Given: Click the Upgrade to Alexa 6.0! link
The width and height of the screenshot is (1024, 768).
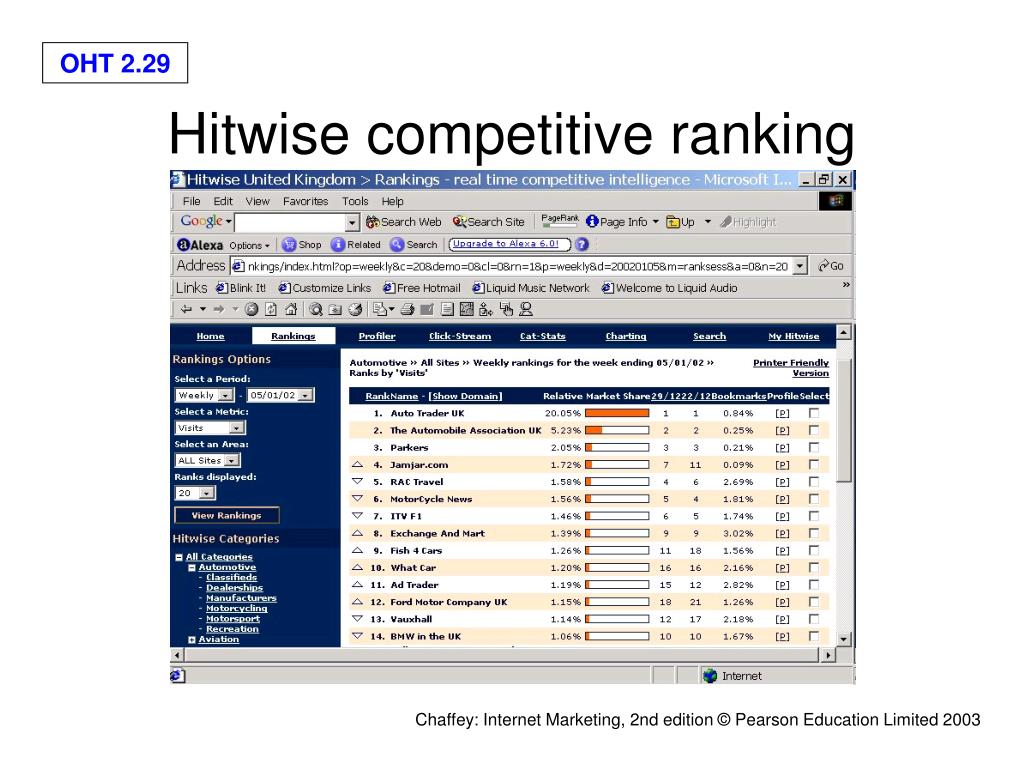Looking at the screenshot, I should (506, 244).
